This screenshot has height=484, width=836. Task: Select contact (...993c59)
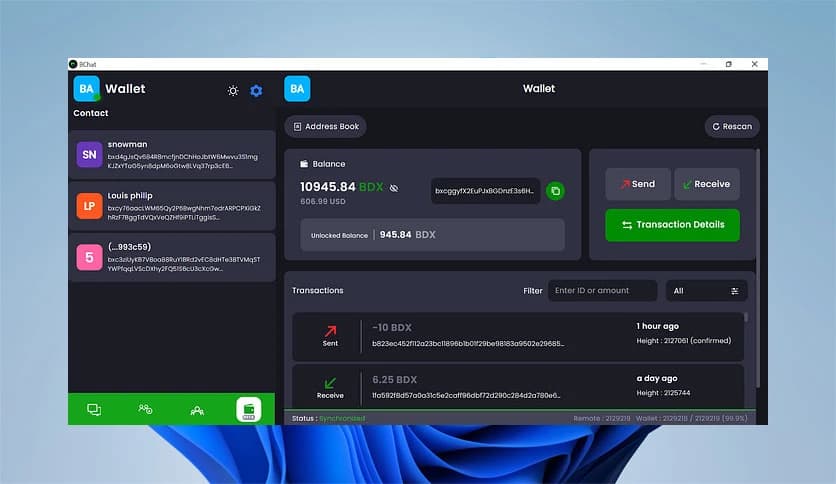click(172, 257)
